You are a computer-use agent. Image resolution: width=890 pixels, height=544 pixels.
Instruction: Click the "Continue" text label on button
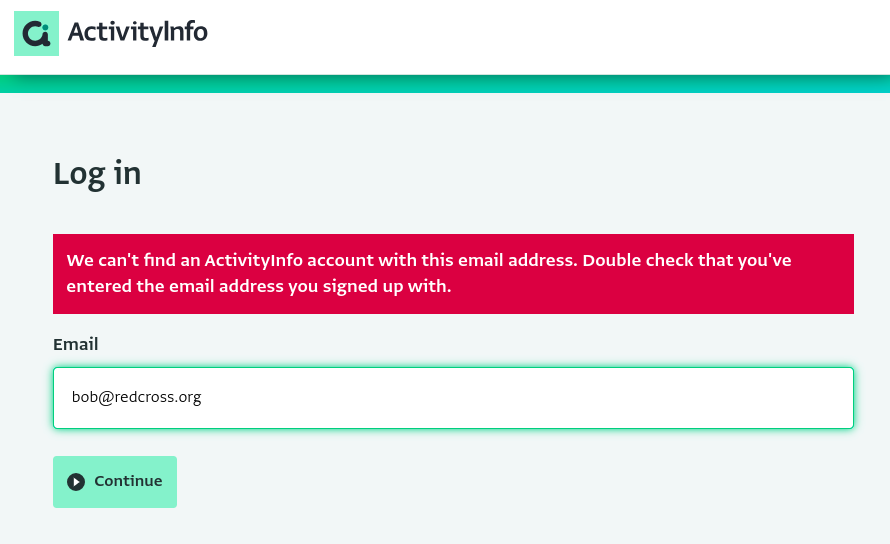128,481
